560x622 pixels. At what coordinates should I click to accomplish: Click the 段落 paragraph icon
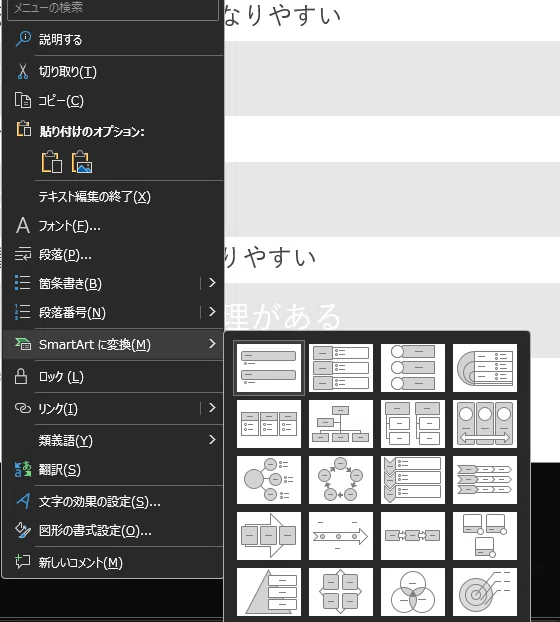click(x=23, y=254)
